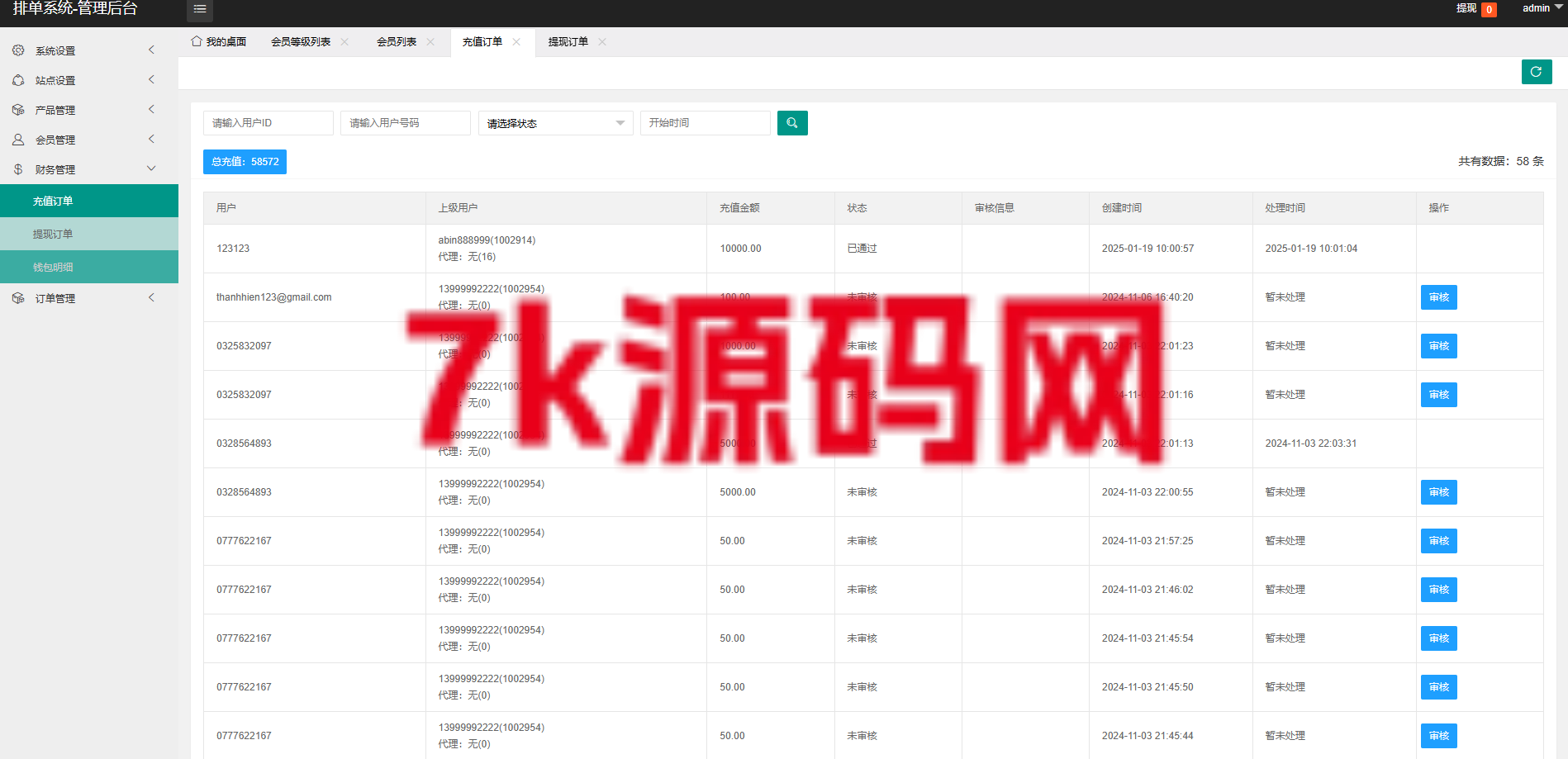Click processed time 2025-01-19 10:01:04
Viewport: 1568px width, 759px height.
click(1312, 249)
